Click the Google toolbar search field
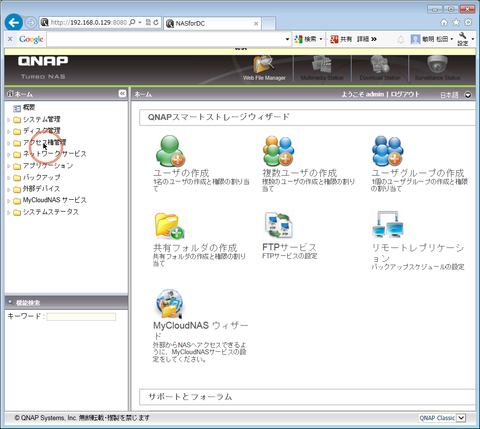The width and height of the screenshot is (480, 429). click(x=166, y=39)
